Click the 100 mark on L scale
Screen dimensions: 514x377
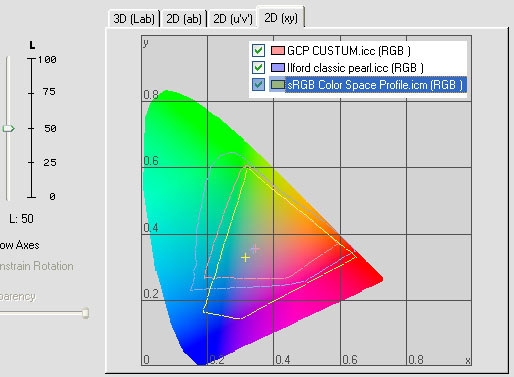[47, 60]
